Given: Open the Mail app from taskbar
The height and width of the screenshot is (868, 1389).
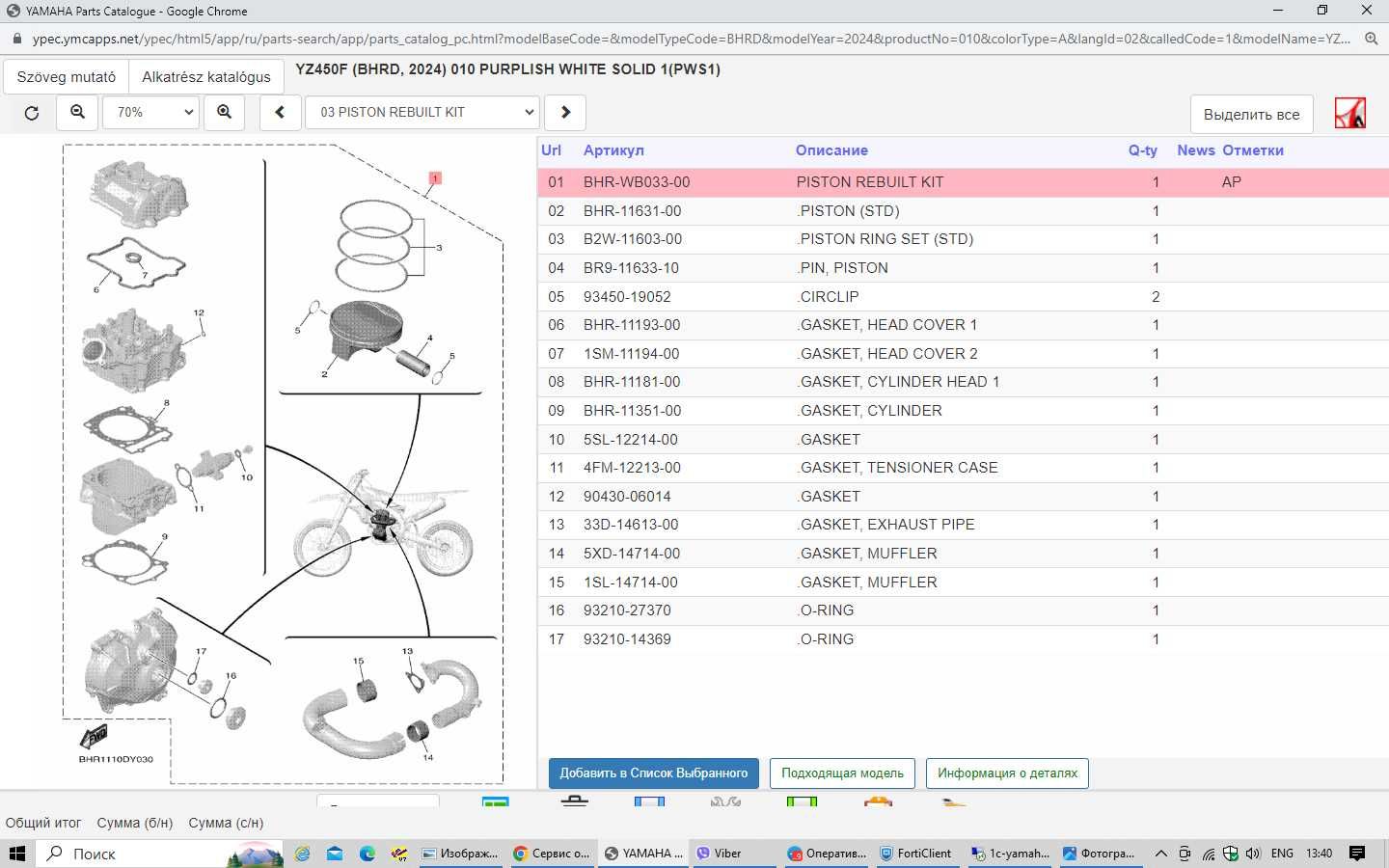Looking at the screenshot, I should [x=335, y=854].
